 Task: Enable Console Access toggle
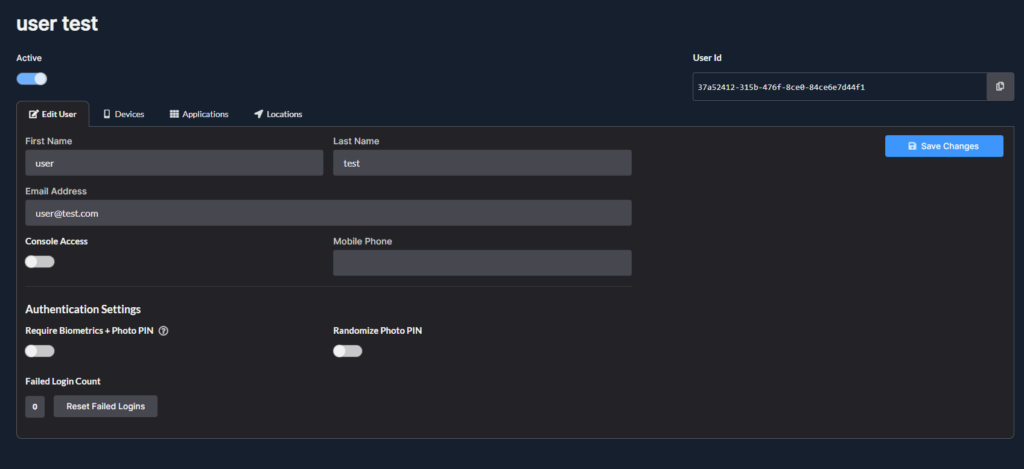click(40, 262)
